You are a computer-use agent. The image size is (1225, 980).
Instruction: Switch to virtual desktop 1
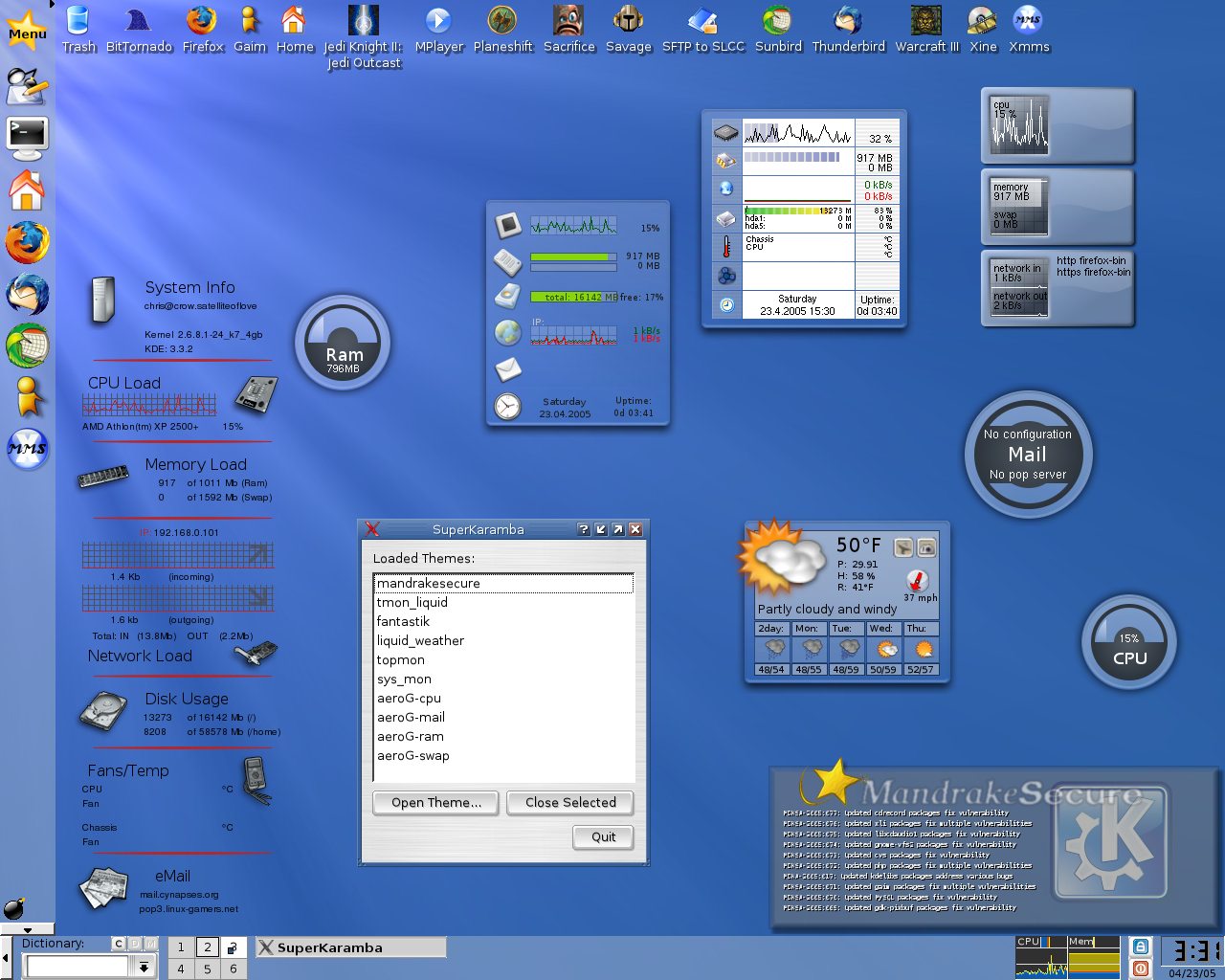[x=180, y=947]
